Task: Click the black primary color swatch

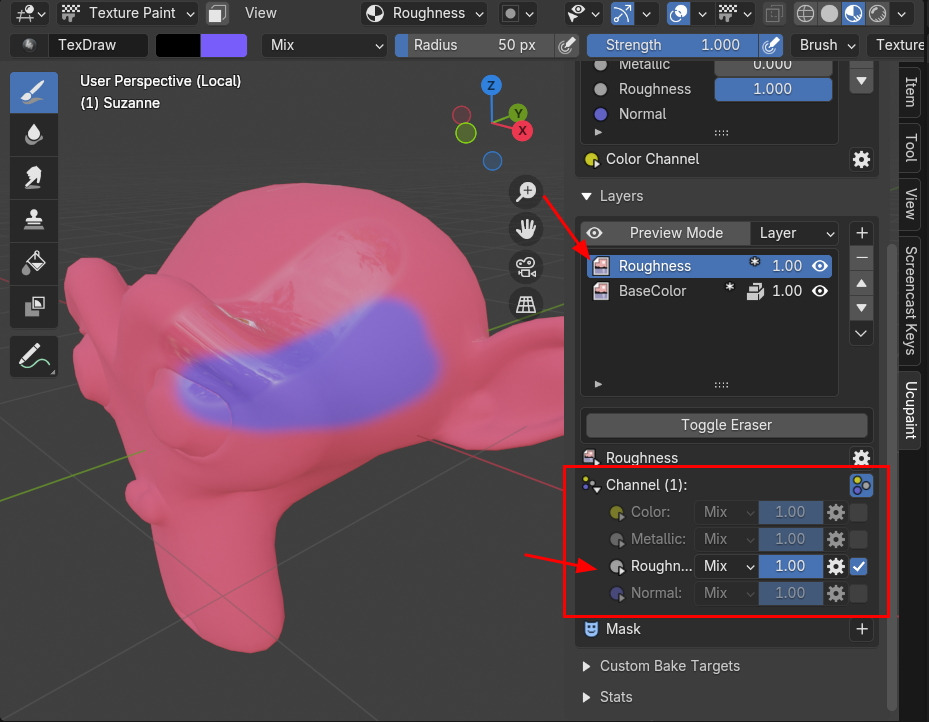Action: coord(178,45)
